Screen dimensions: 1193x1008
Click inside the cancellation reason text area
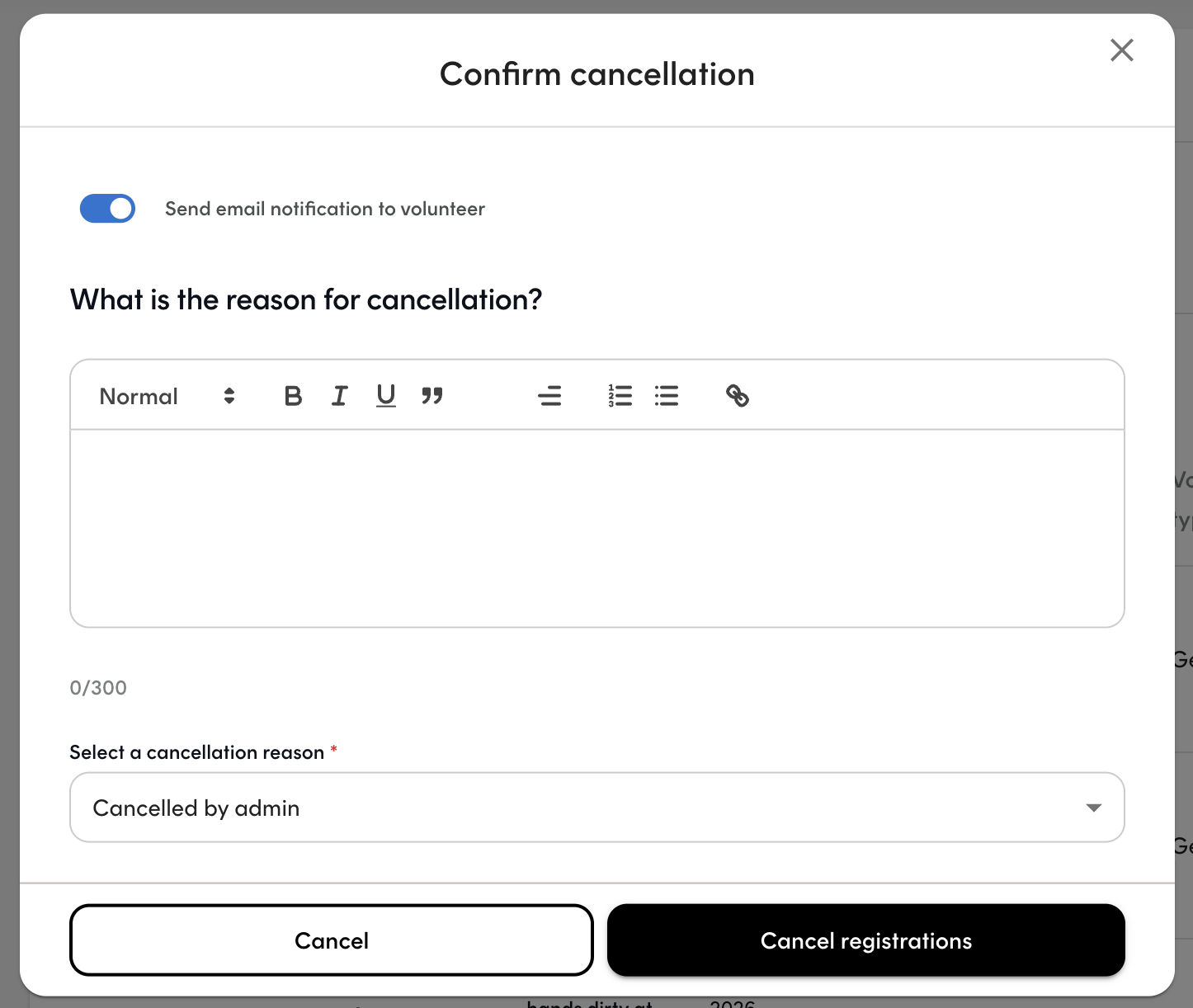click(x=597, y=528)
